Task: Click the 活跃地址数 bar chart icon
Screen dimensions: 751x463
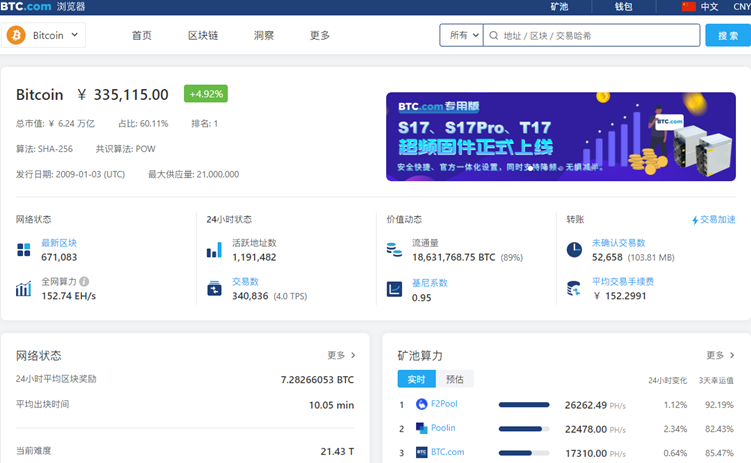Action: [x=214, y=249]
